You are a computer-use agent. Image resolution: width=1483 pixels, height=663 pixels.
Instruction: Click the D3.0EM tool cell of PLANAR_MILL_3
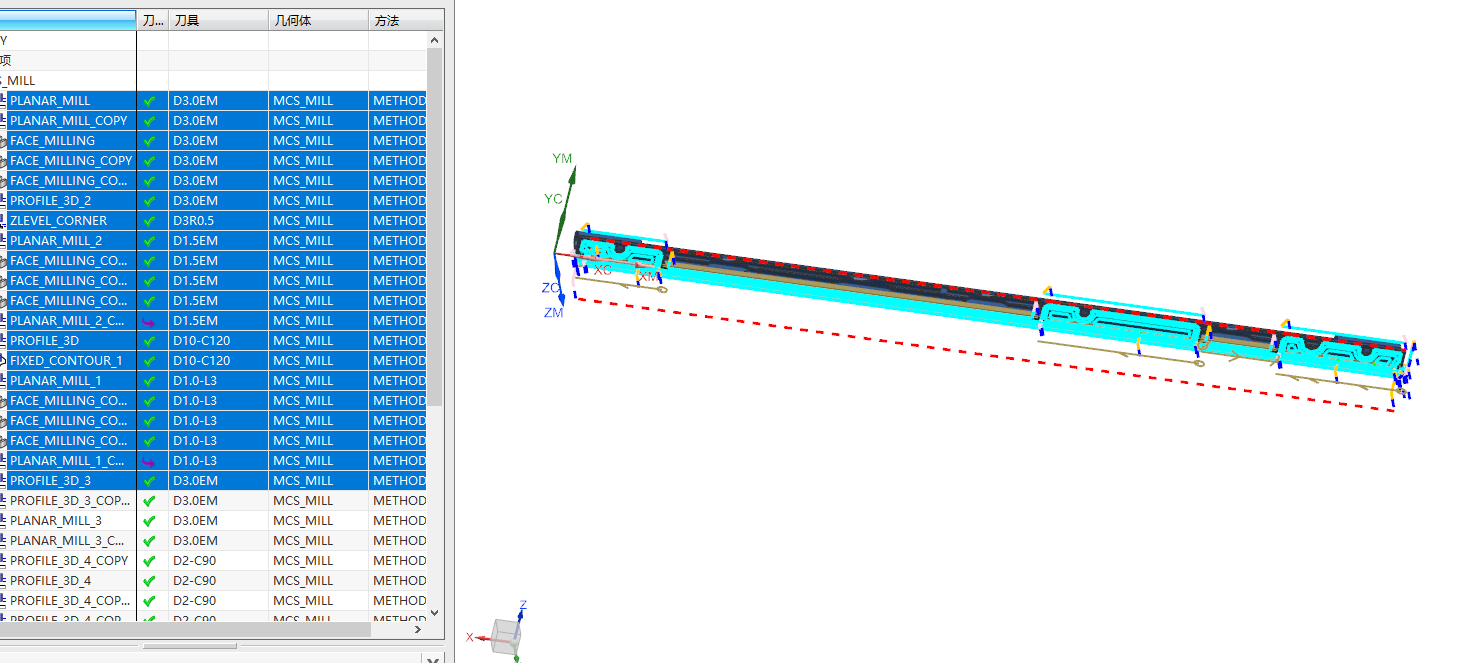click(218, 521)
